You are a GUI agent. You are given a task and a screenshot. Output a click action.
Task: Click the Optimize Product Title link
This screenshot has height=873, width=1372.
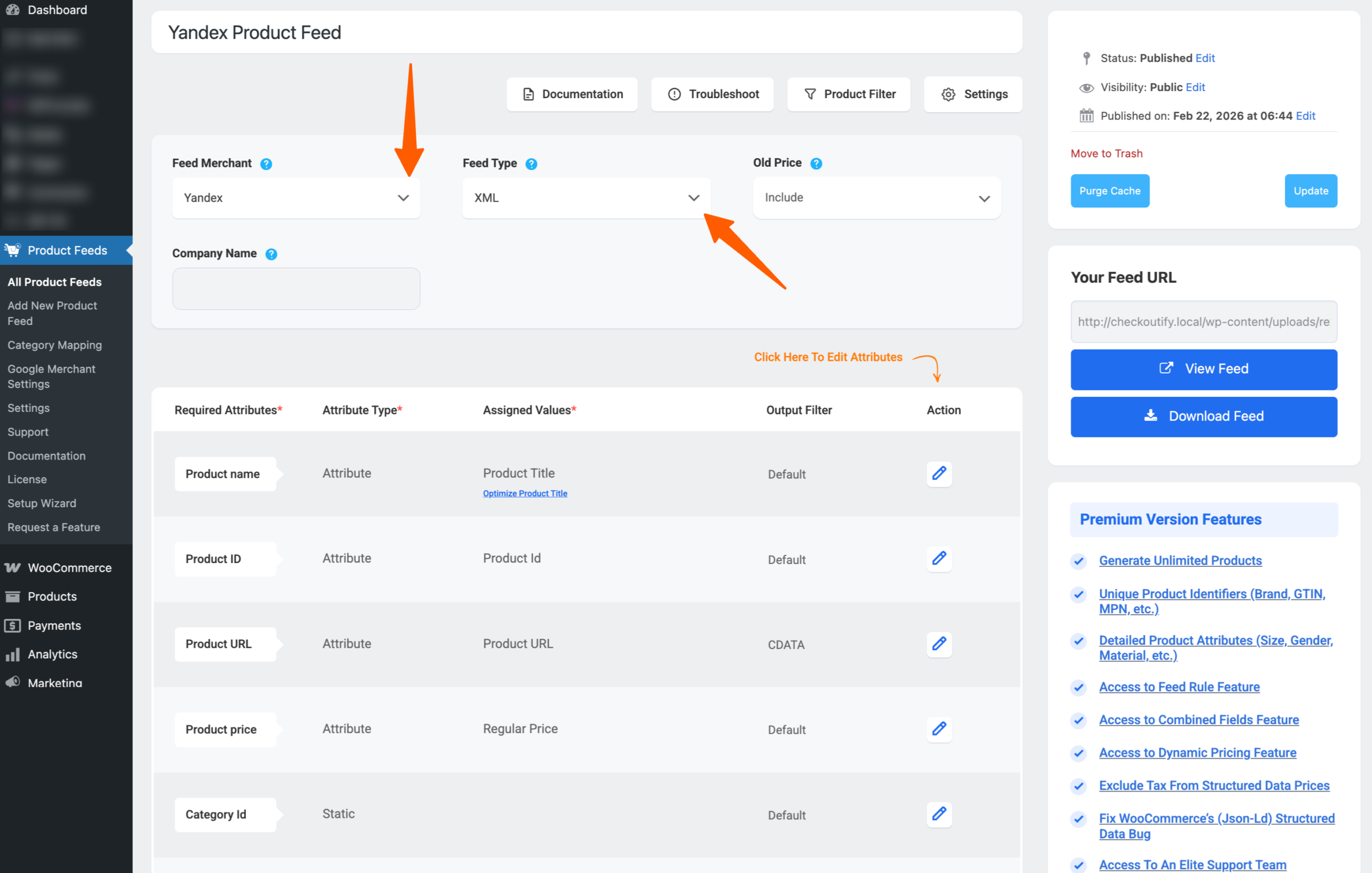pos(525,493)
